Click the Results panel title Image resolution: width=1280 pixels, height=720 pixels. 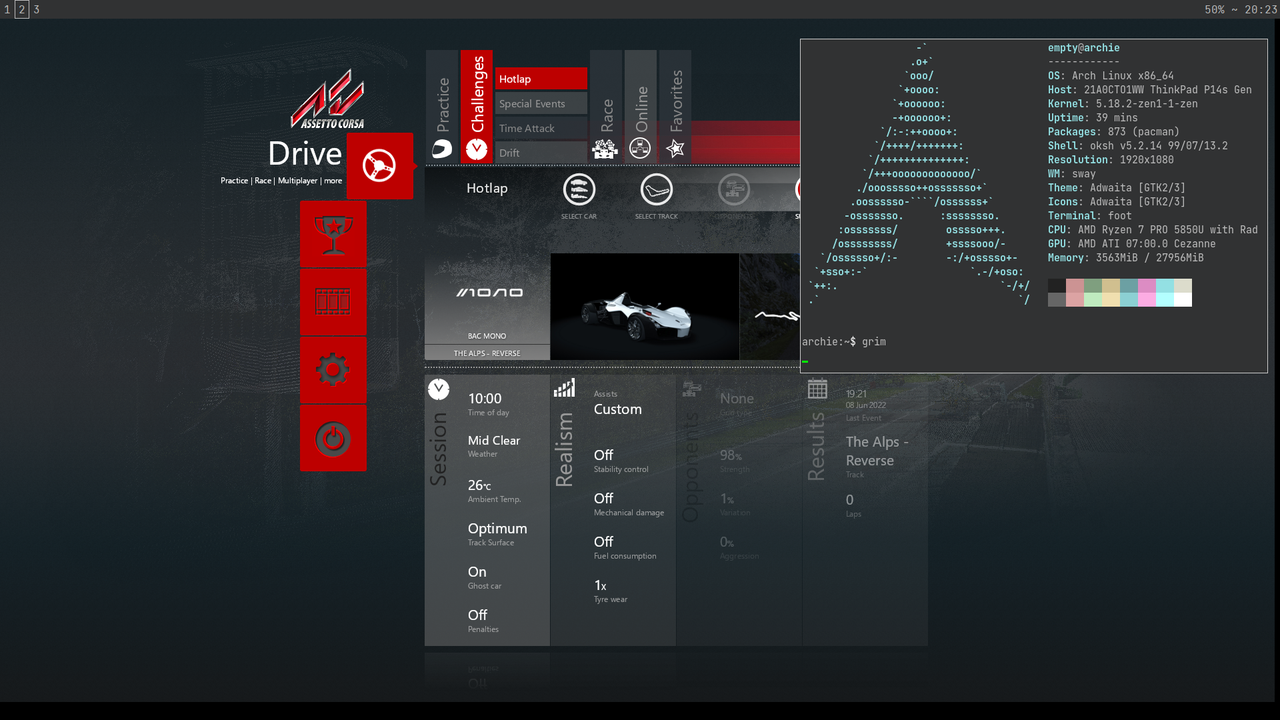click(x=817, y=445)
